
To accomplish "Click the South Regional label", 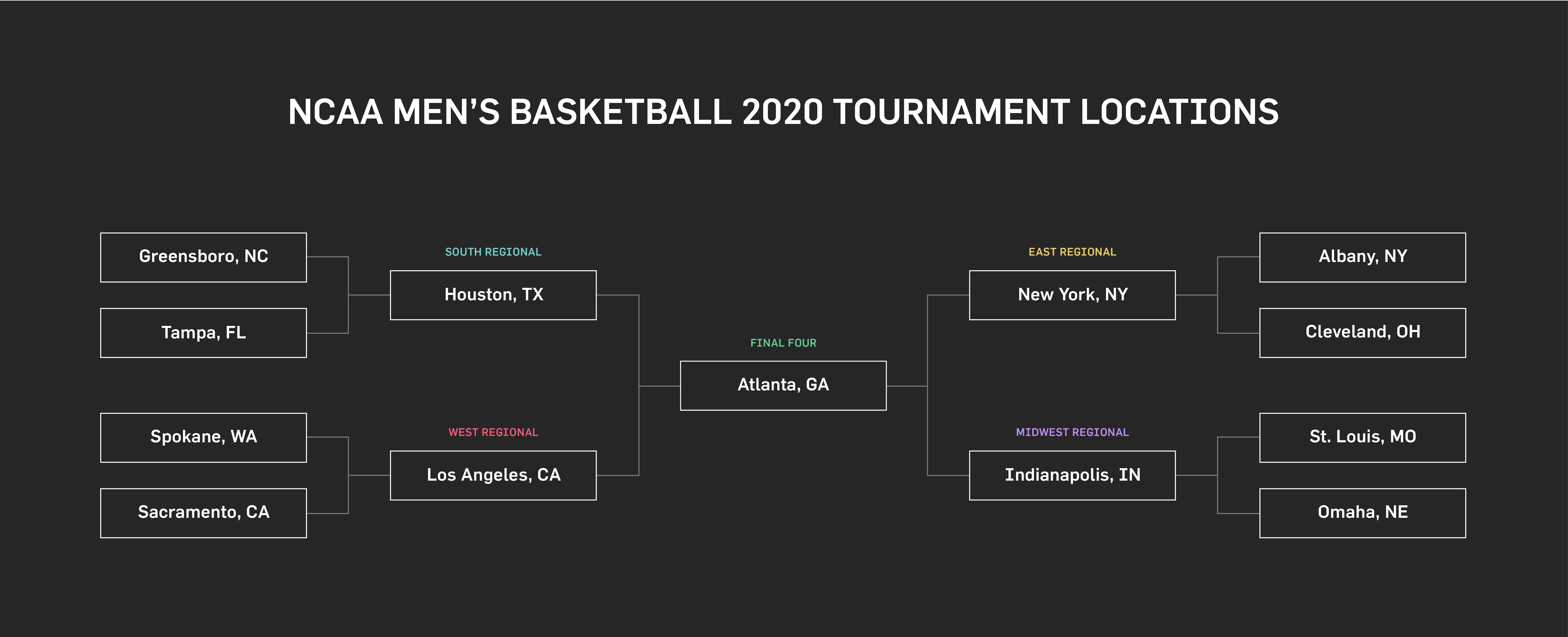I will tap(493, 252).
